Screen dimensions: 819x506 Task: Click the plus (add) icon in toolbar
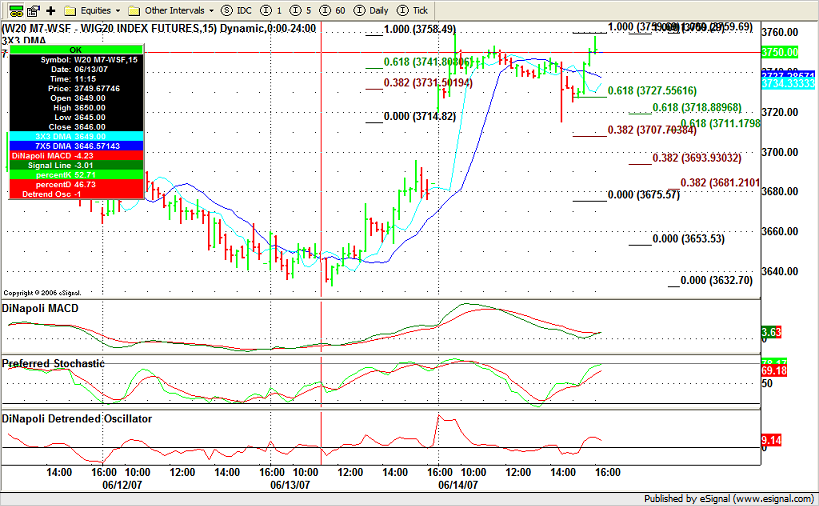click(50, 10)
